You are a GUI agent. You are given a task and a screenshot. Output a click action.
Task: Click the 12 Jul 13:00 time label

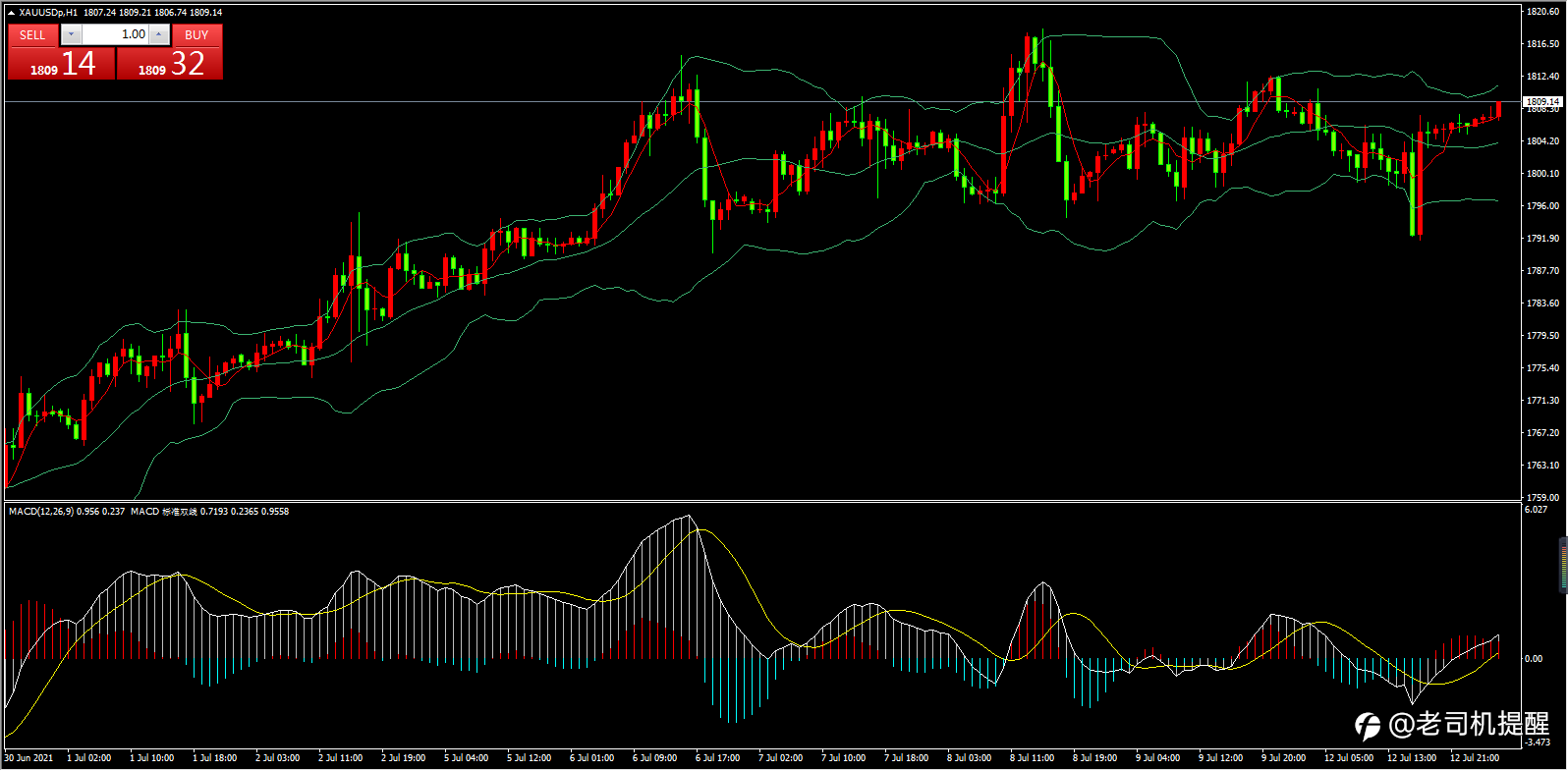tap(1412, 758)
